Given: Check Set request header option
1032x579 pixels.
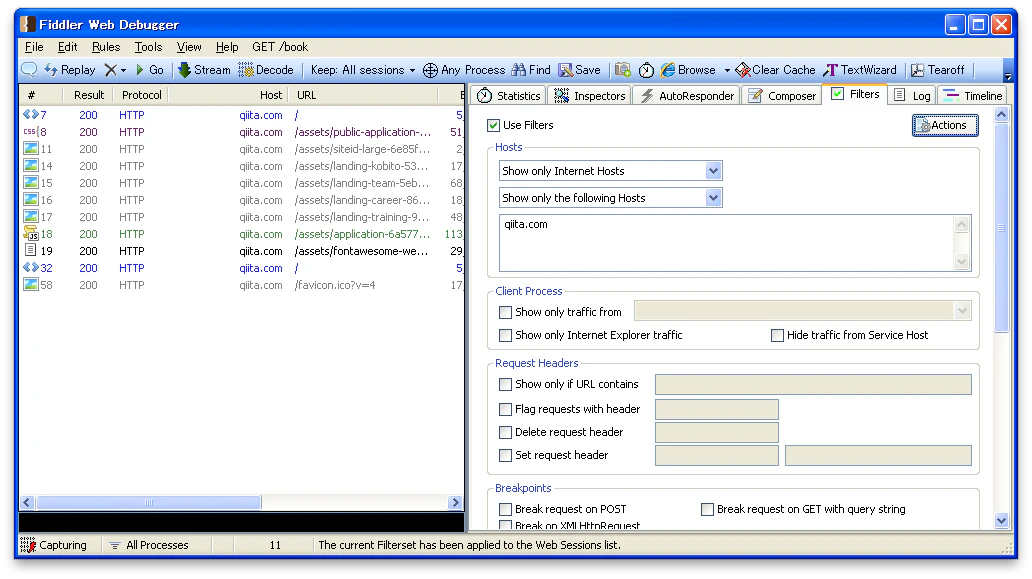Looking at the screenshot, I should click(x=505, y=455).
